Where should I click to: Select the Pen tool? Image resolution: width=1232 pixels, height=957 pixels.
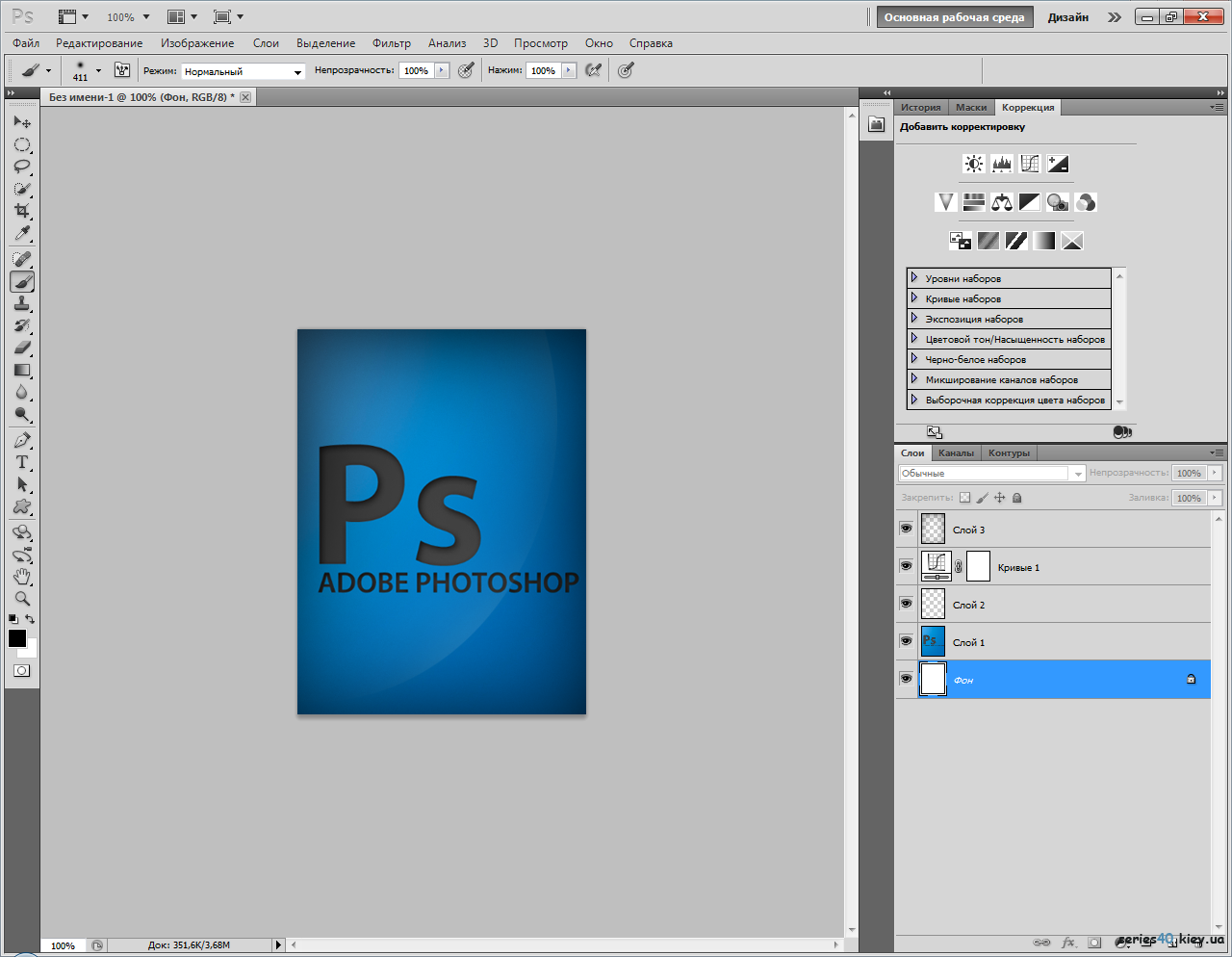point(22,440)
